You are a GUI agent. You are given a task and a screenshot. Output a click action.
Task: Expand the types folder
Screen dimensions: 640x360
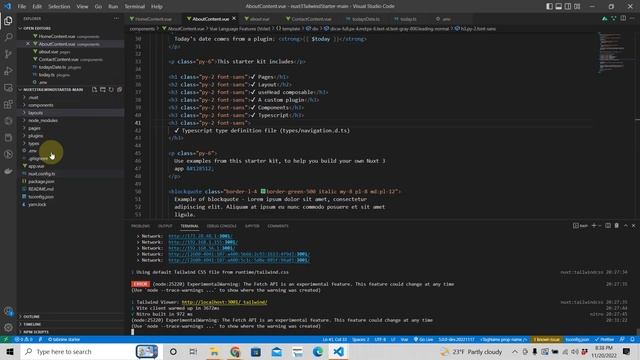coord(34,143)
